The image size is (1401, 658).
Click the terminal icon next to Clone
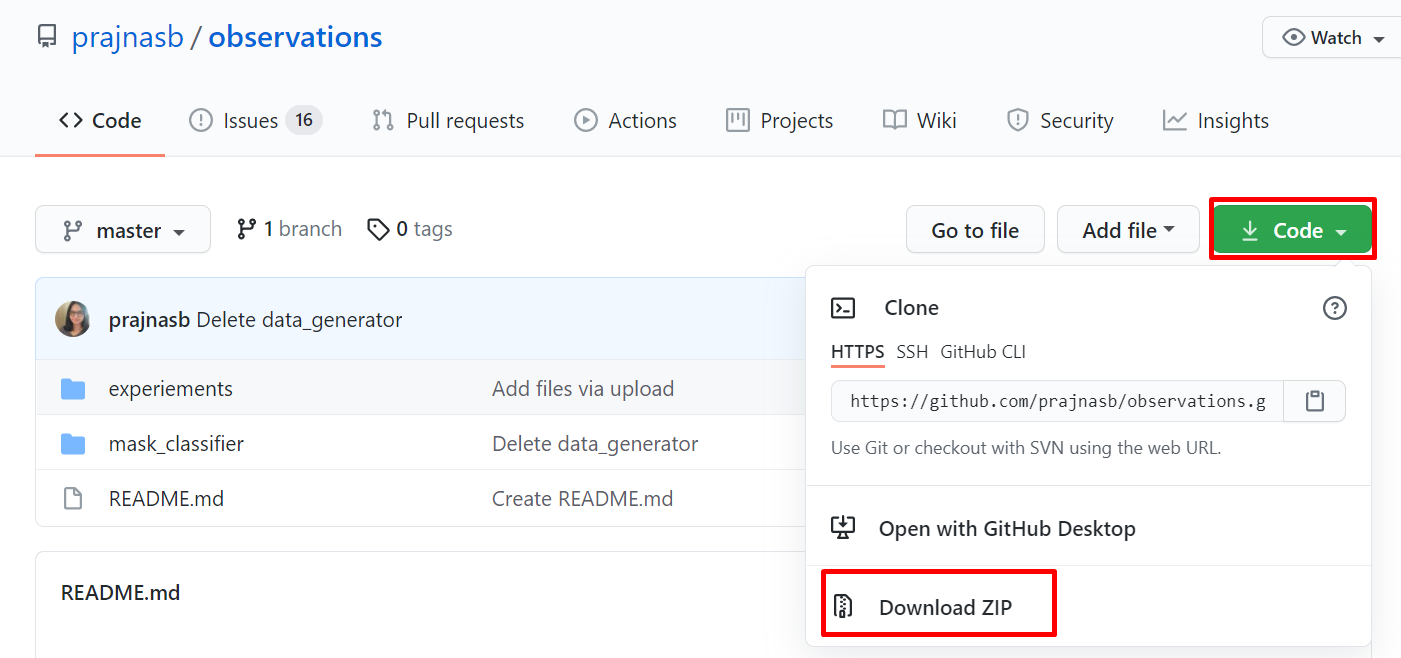pos(844,308)
